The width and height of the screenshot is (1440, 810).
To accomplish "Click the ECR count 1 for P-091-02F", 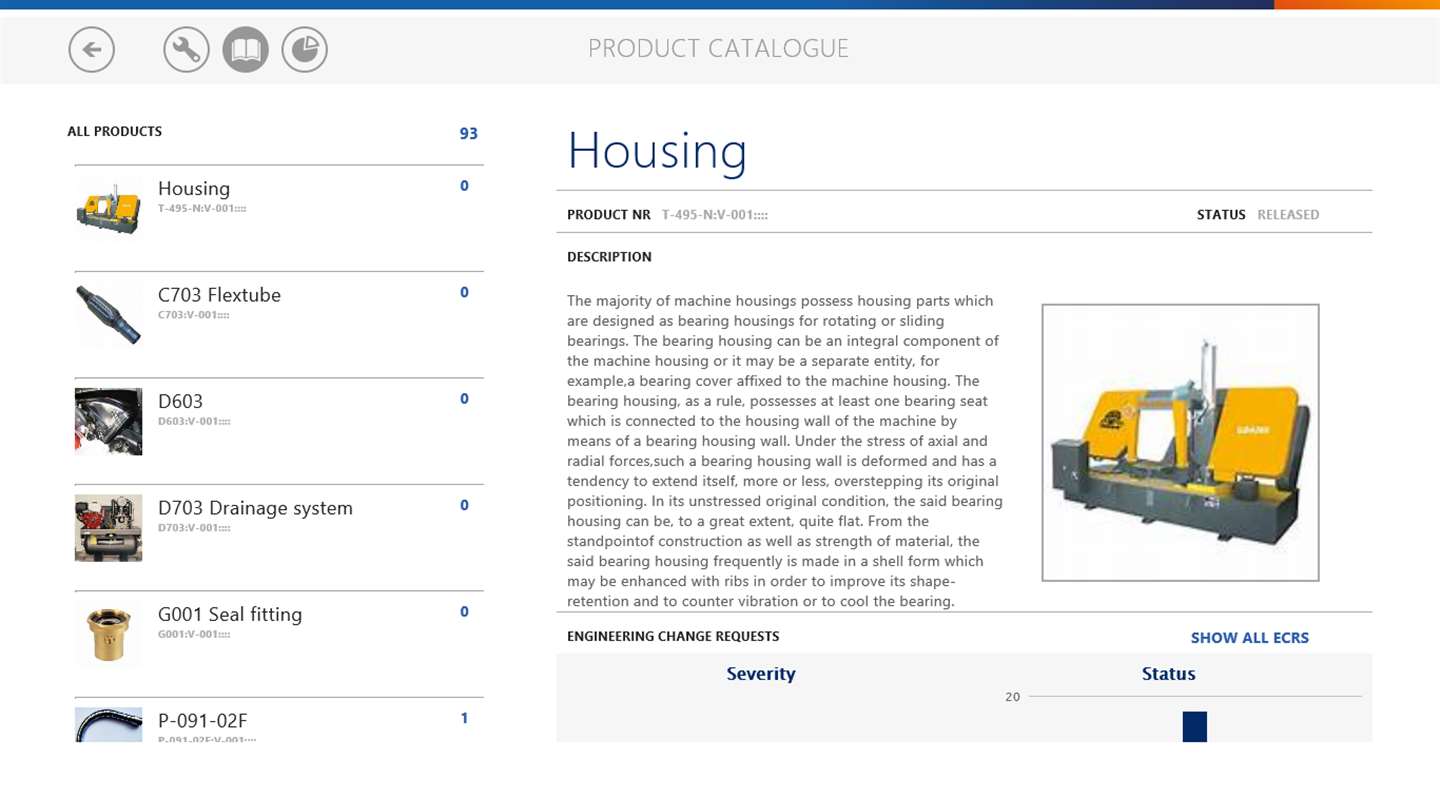I will 464,718.
